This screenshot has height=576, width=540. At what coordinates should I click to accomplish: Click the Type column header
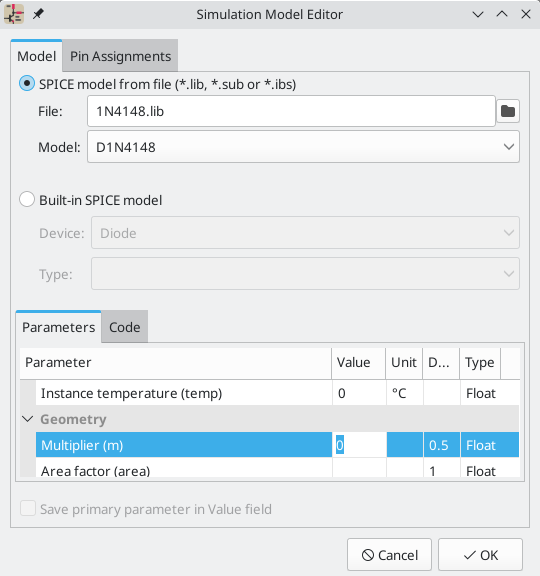pyautogui.click(x=480, y=363)
